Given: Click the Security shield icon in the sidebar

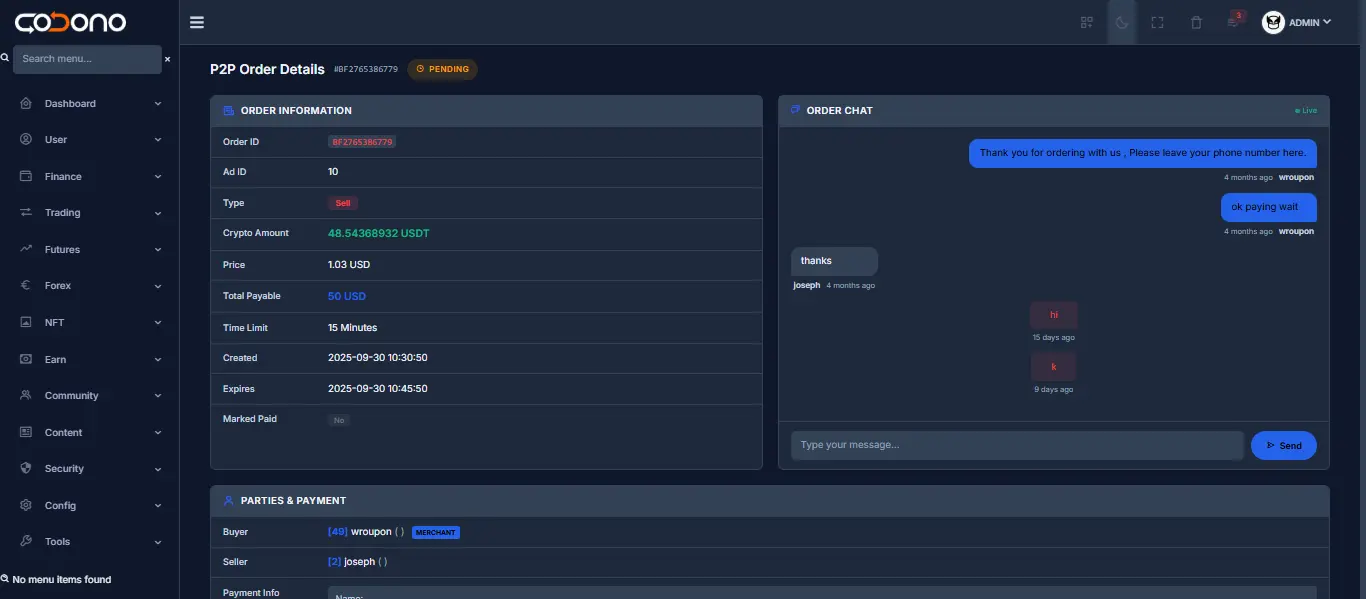Looking at the screenshot, I should click(x=26, y=468).
